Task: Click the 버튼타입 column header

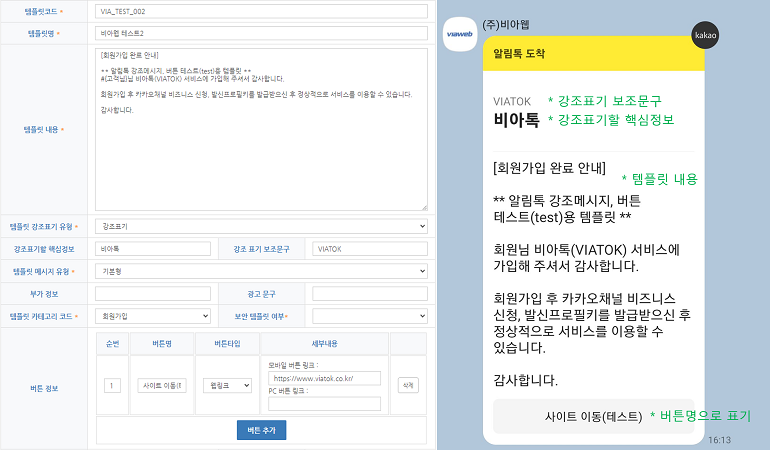Action: coord(227,343)
